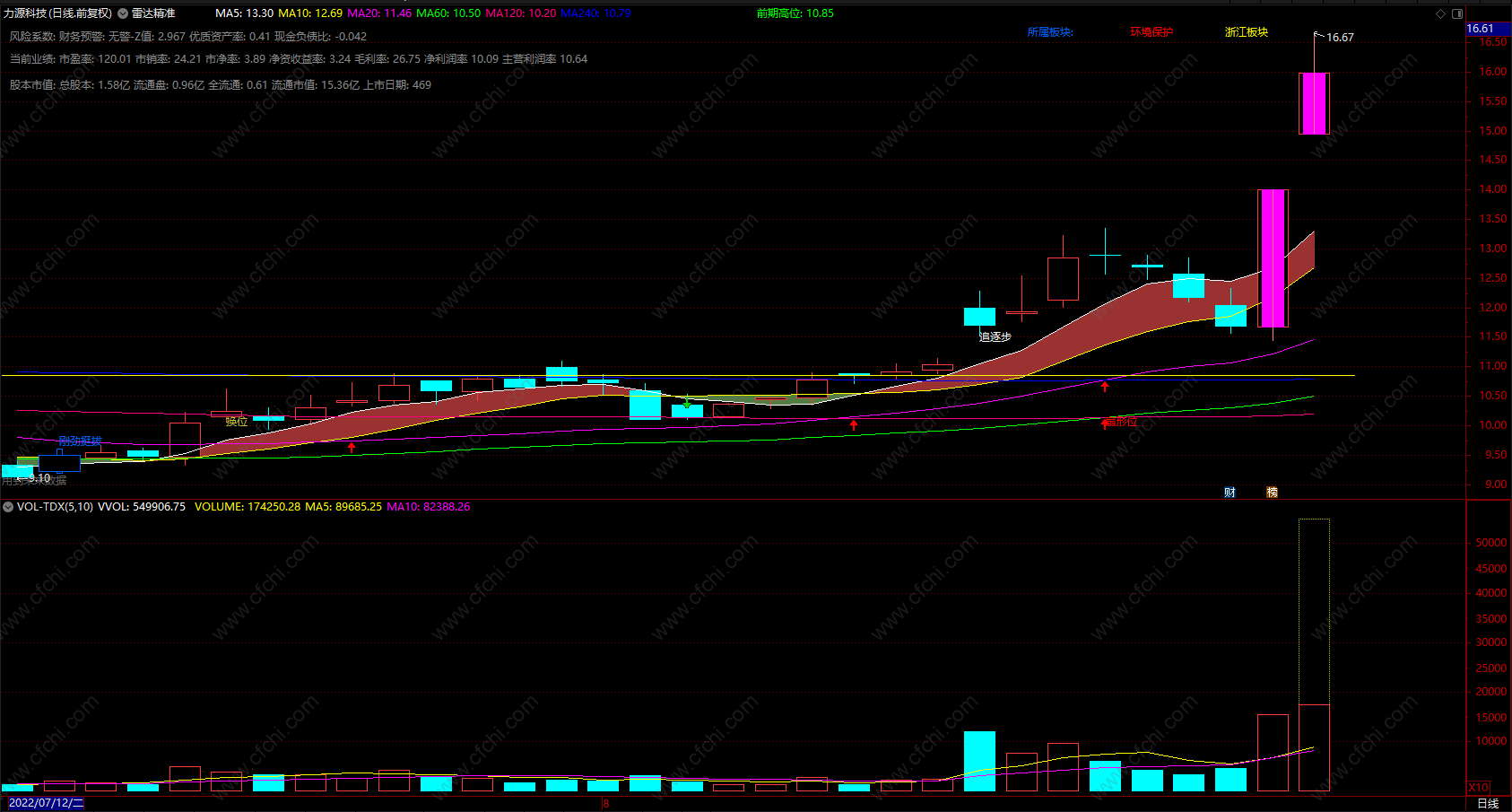Click the X10 volume scale button
Viewport: 1512px width, 812px height.
[1478, 787]
